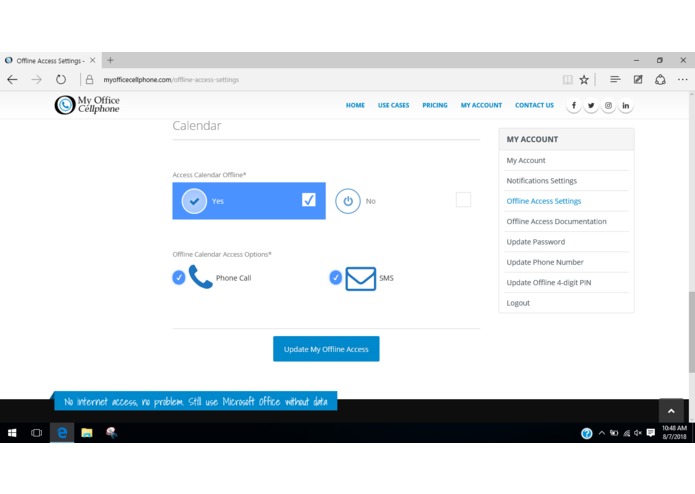This screenshot has height=494, width=695.
Task: Click the browser Back arrow
Action: tap(12, 80)
